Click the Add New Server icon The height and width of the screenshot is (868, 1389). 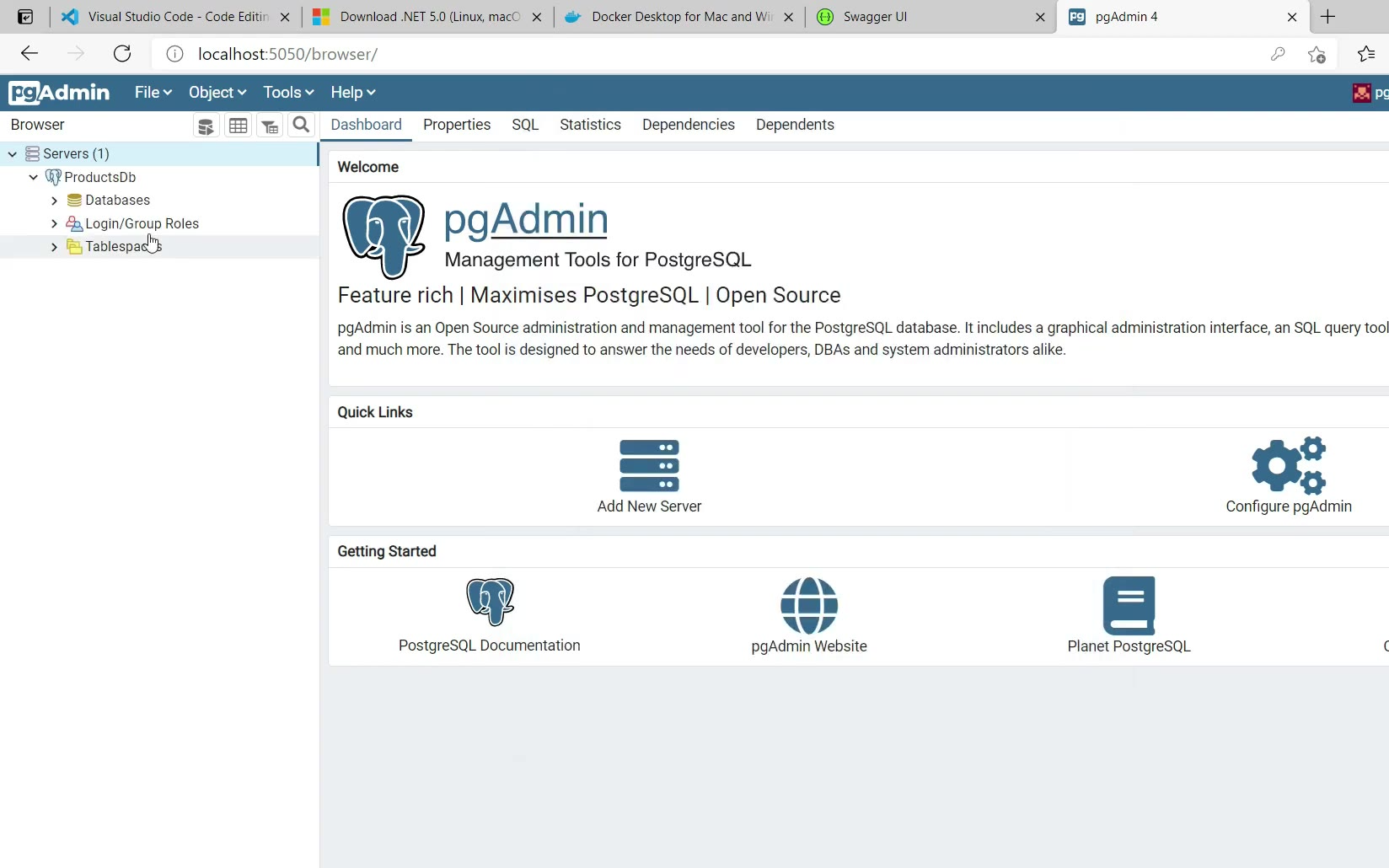(649, 466)
